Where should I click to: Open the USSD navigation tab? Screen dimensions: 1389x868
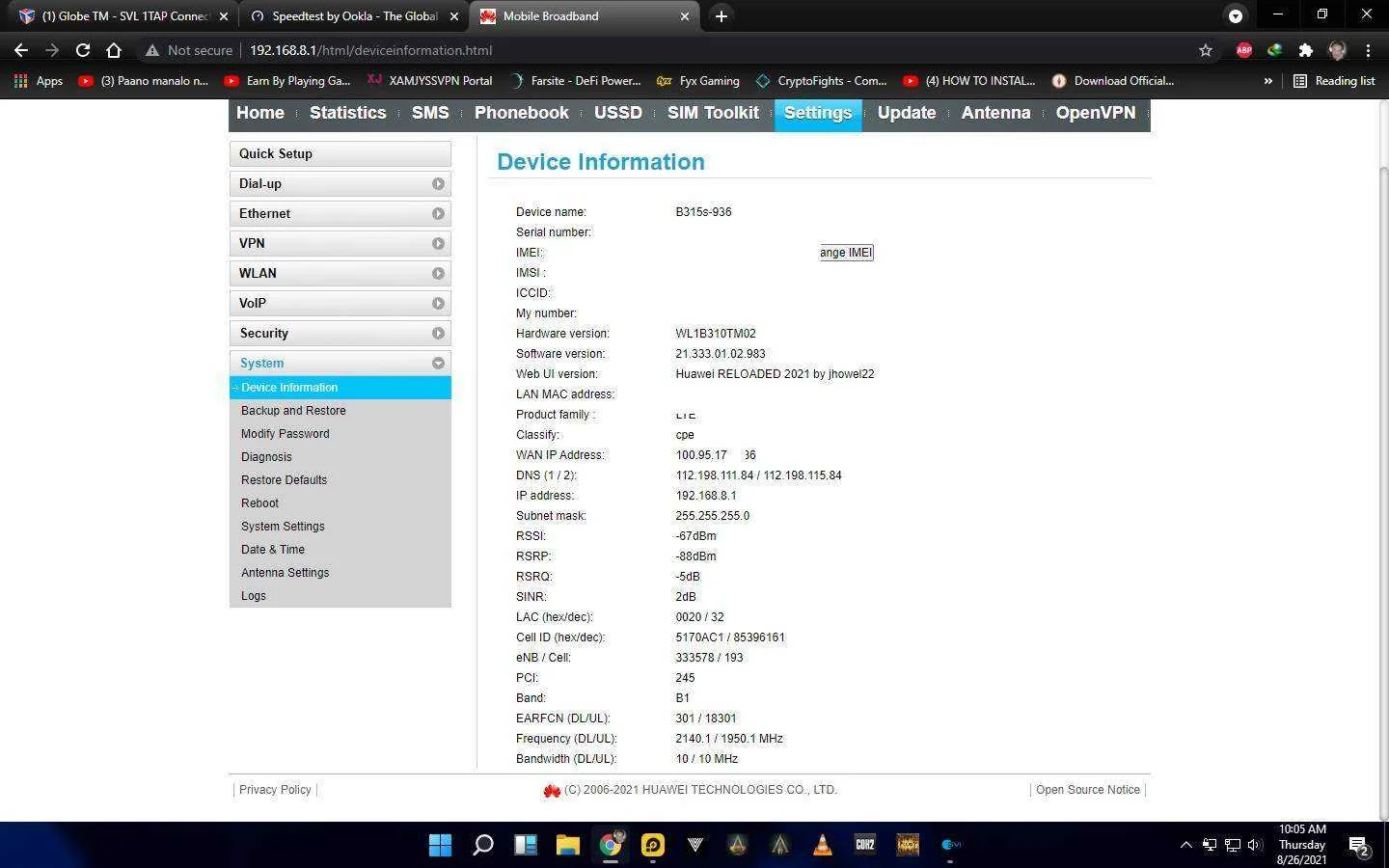point(618,113)
